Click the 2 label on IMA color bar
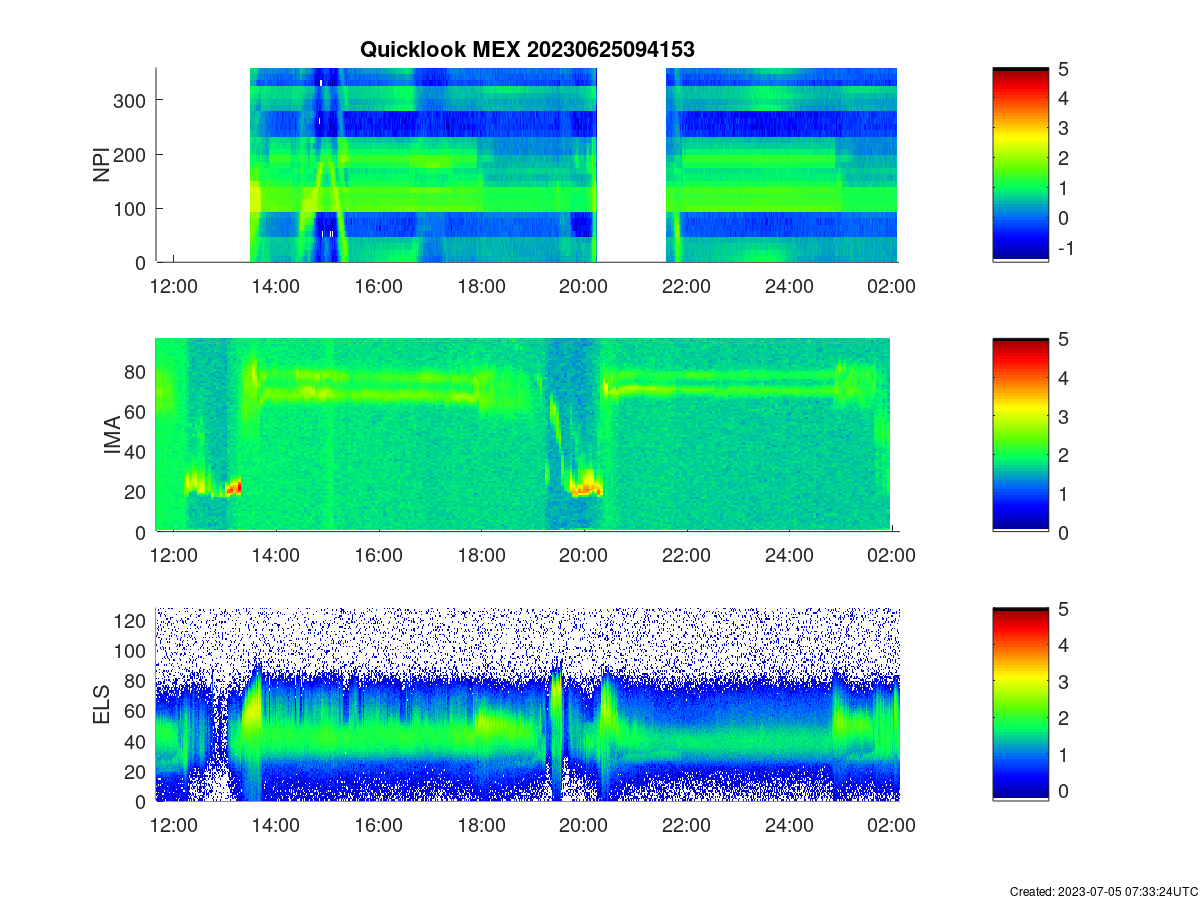1200x900 pixels. [1062, 454]
